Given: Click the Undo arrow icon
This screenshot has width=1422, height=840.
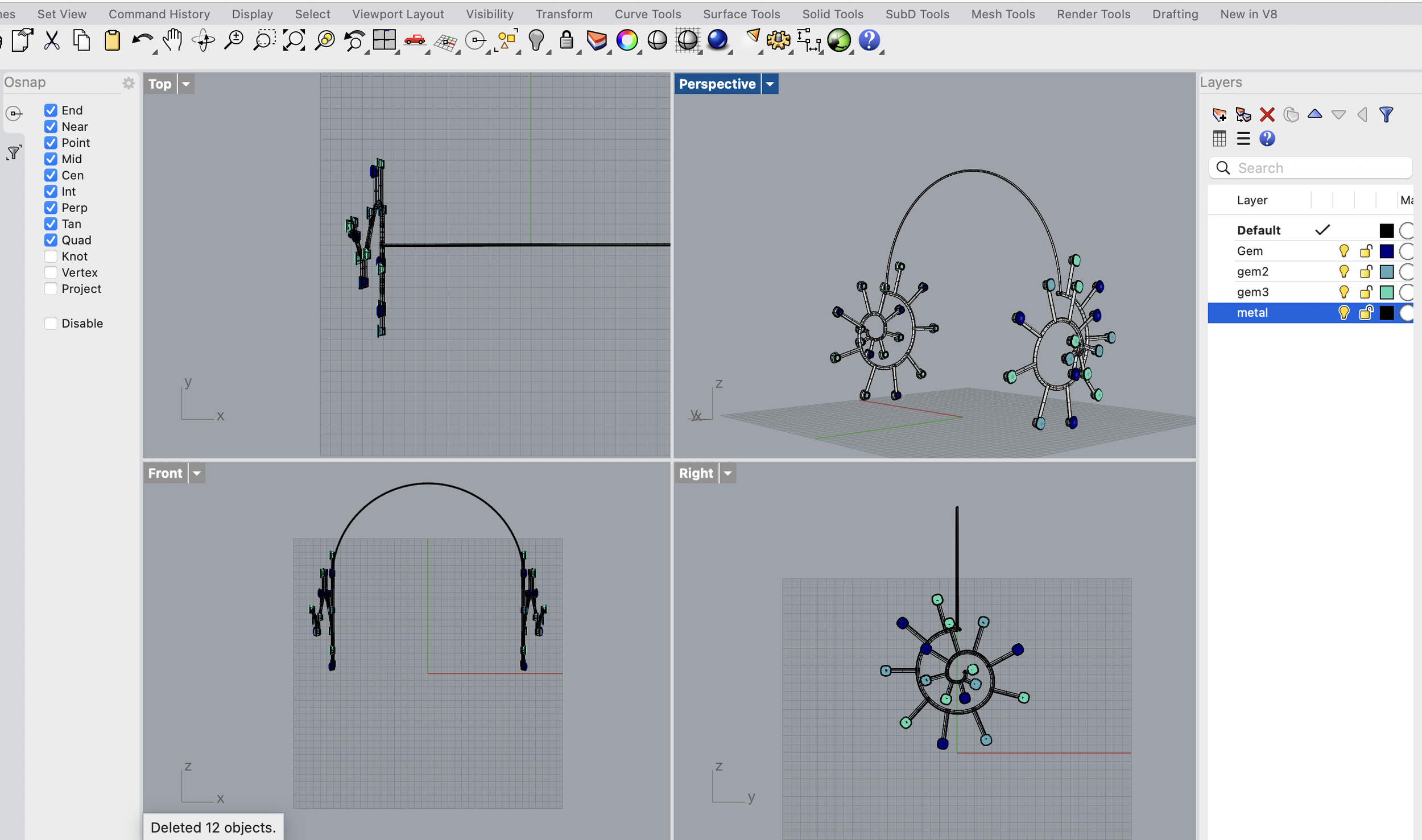Looking at the screenshot, I should point(142,40).
